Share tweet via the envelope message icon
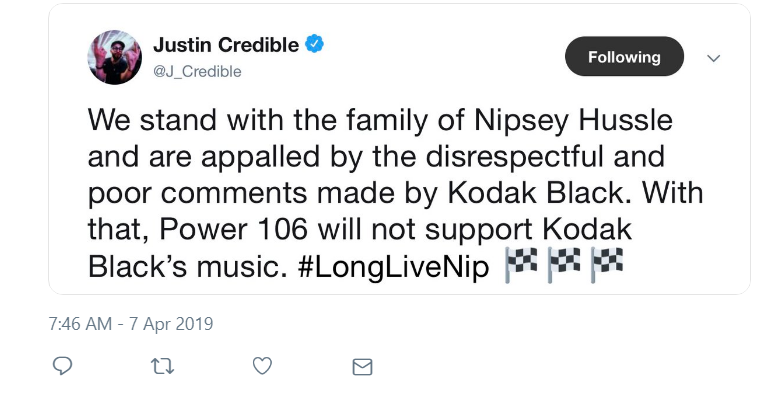 click(x=363, y=367)
